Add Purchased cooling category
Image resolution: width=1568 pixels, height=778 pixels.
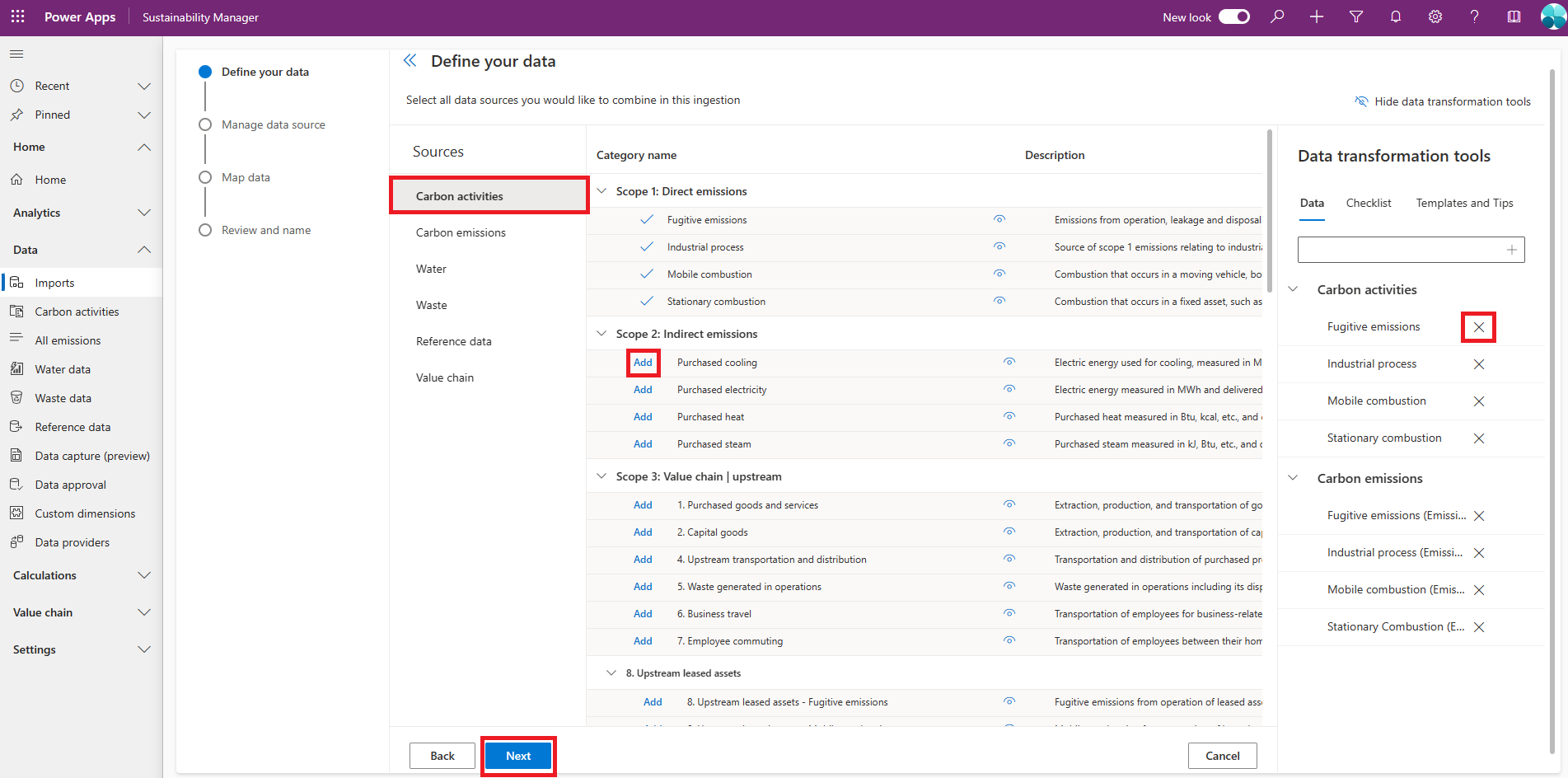(643, 363)
